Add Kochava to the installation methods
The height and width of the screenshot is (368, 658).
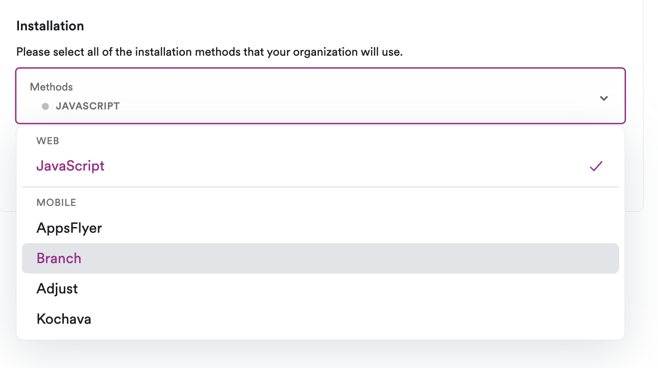pos(320,319)
